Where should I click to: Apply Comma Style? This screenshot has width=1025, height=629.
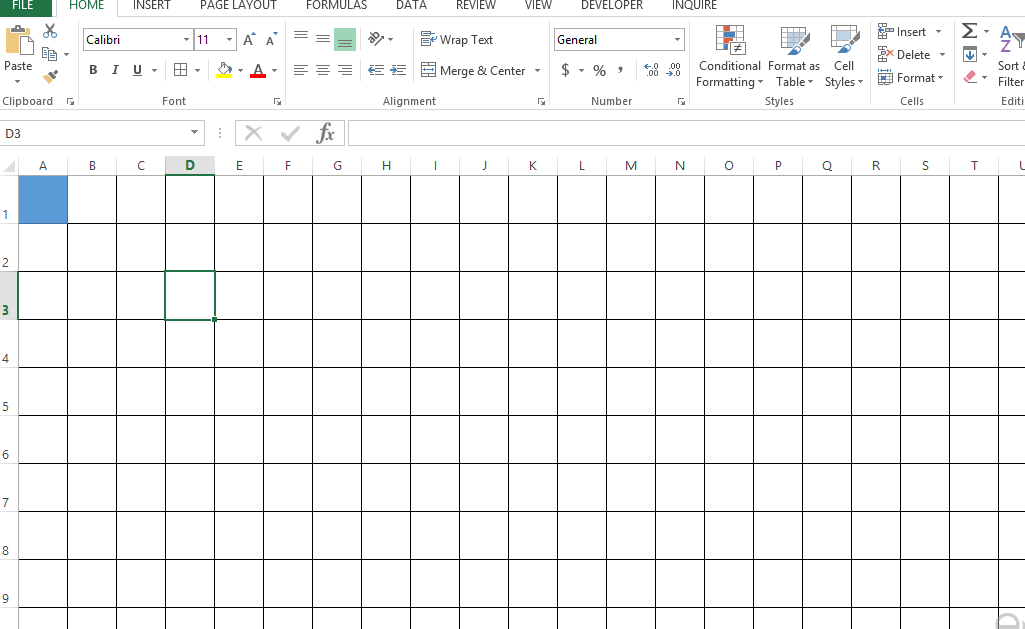[x=620, y=70]
